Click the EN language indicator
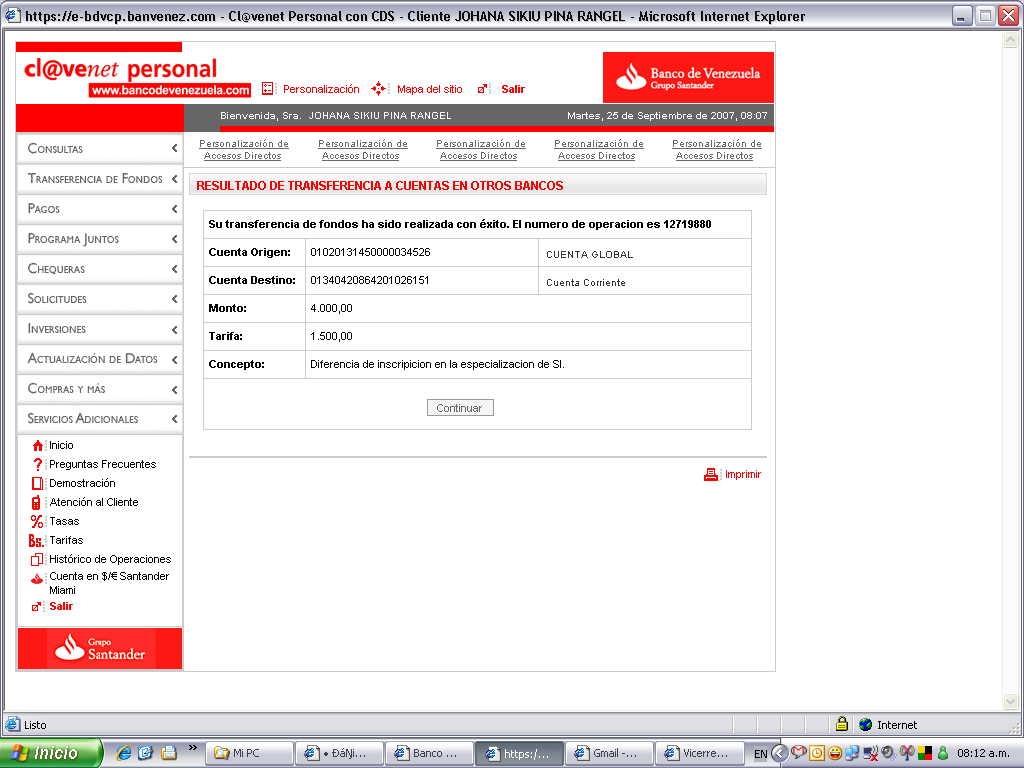The width and height of the screenshot is (1024, 768). [761, 754]
